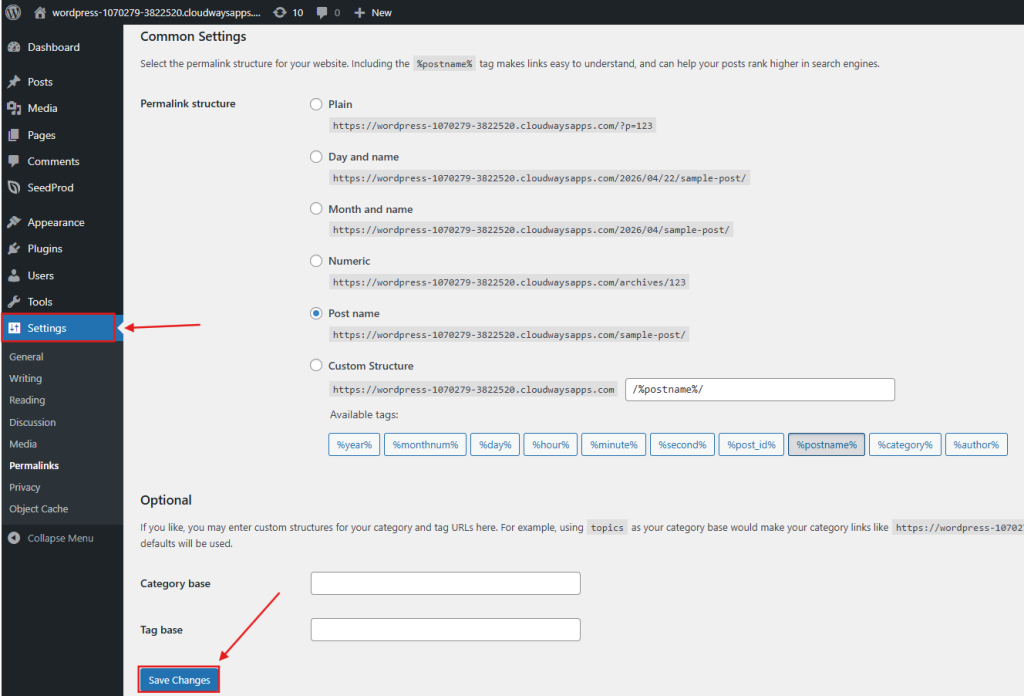Open the Appearance menu label

tap(56, 222)
